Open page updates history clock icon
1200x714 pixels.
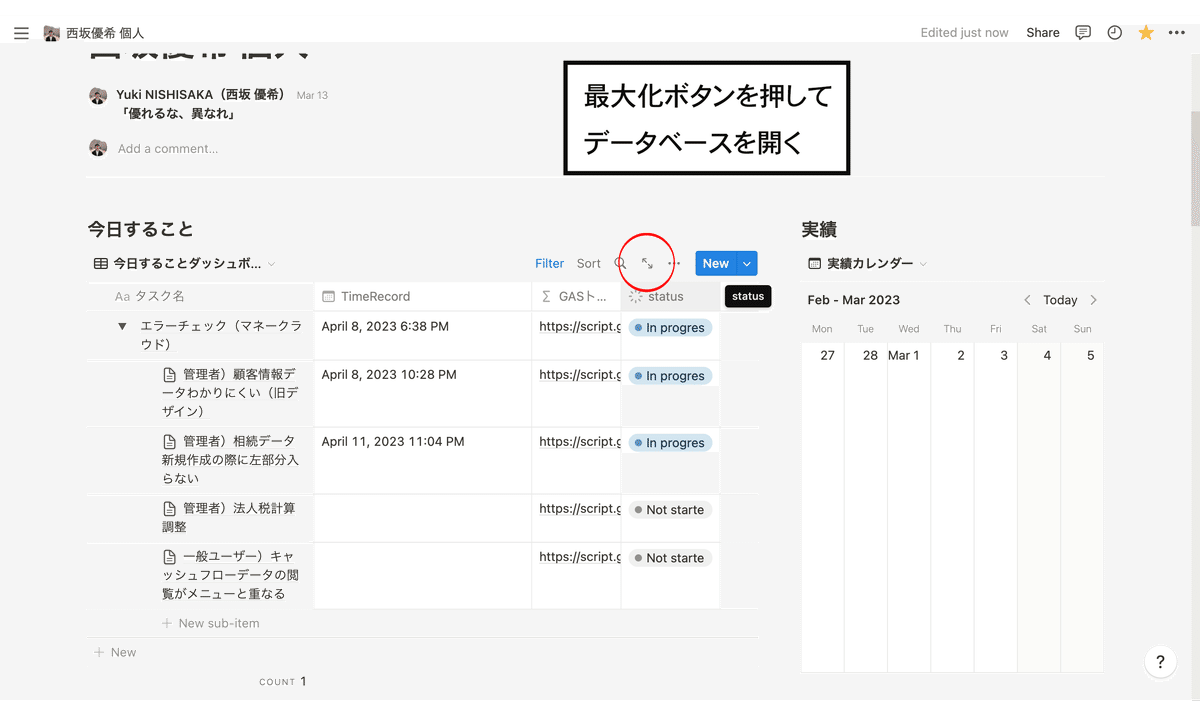tap(1115, 33)
